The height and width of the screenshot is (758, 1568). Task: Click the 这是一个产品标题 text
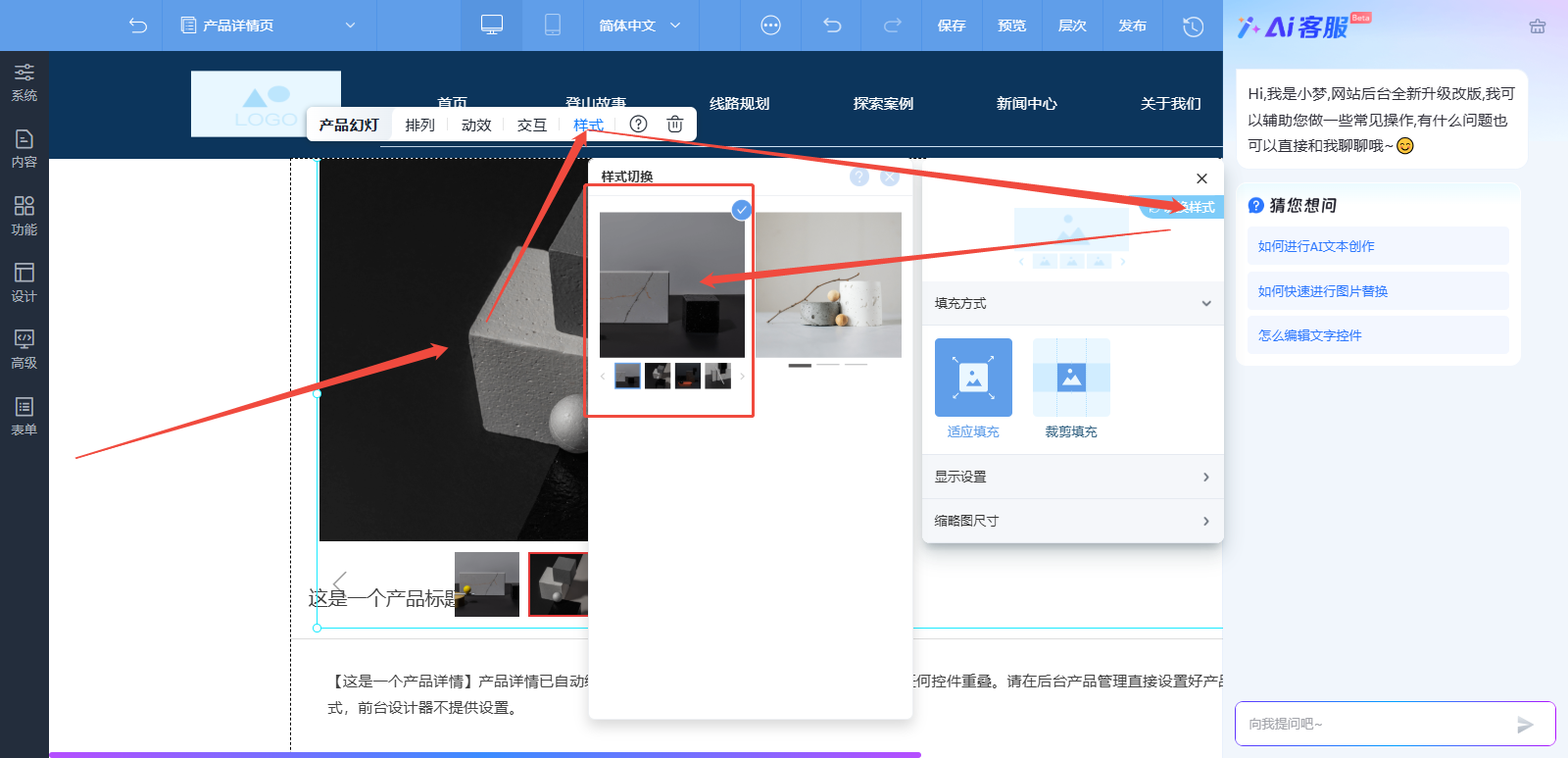pyautogui.click(x=383, y=598)
